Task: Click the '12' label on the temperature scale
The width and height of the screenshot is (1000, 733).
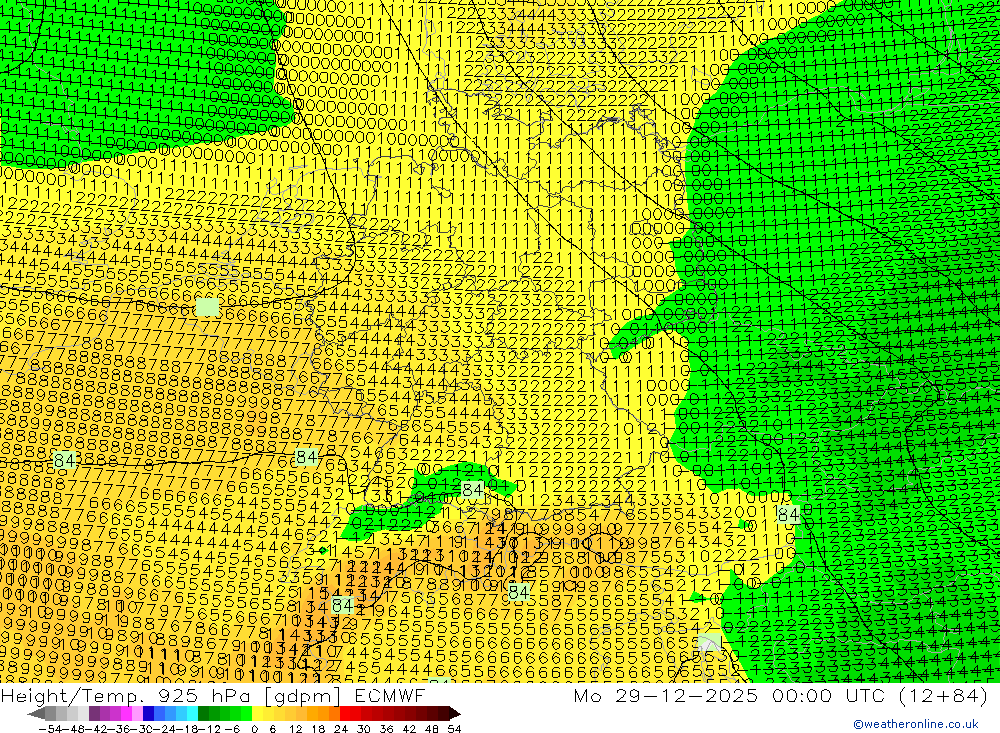Action: 295,729
